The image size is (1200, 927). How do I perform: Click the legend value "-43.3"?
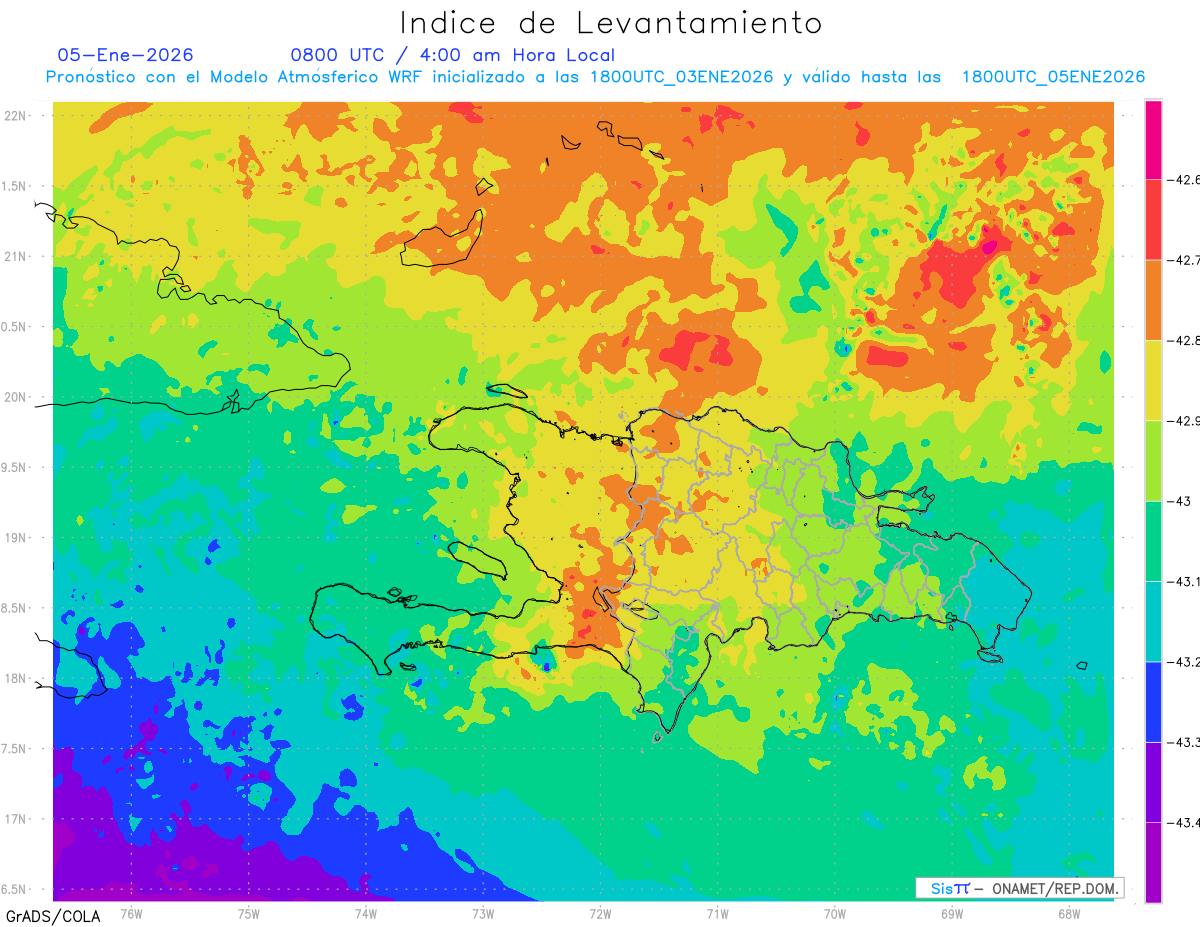click(1183, 742)
